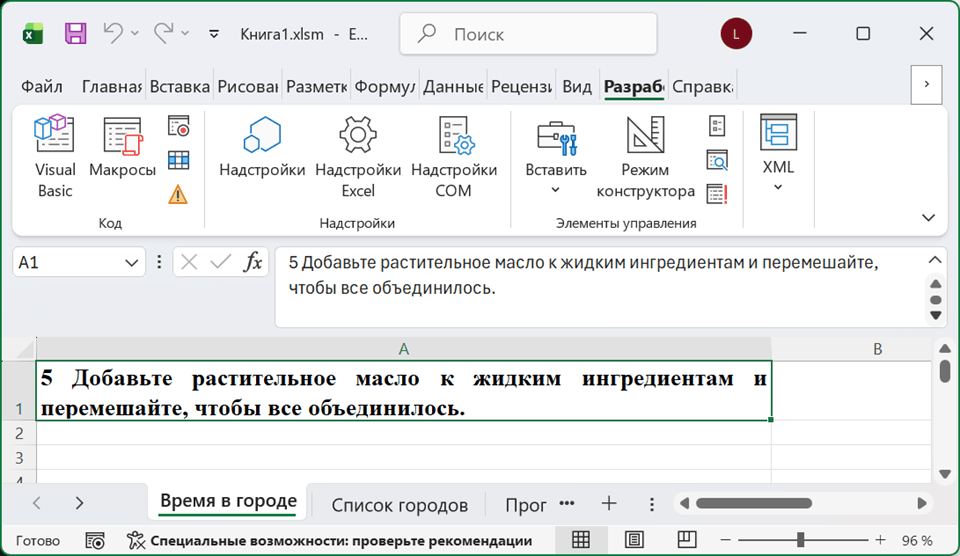Select column B header
This screenshot has height=556, width=960.
(x=877, y=349)
